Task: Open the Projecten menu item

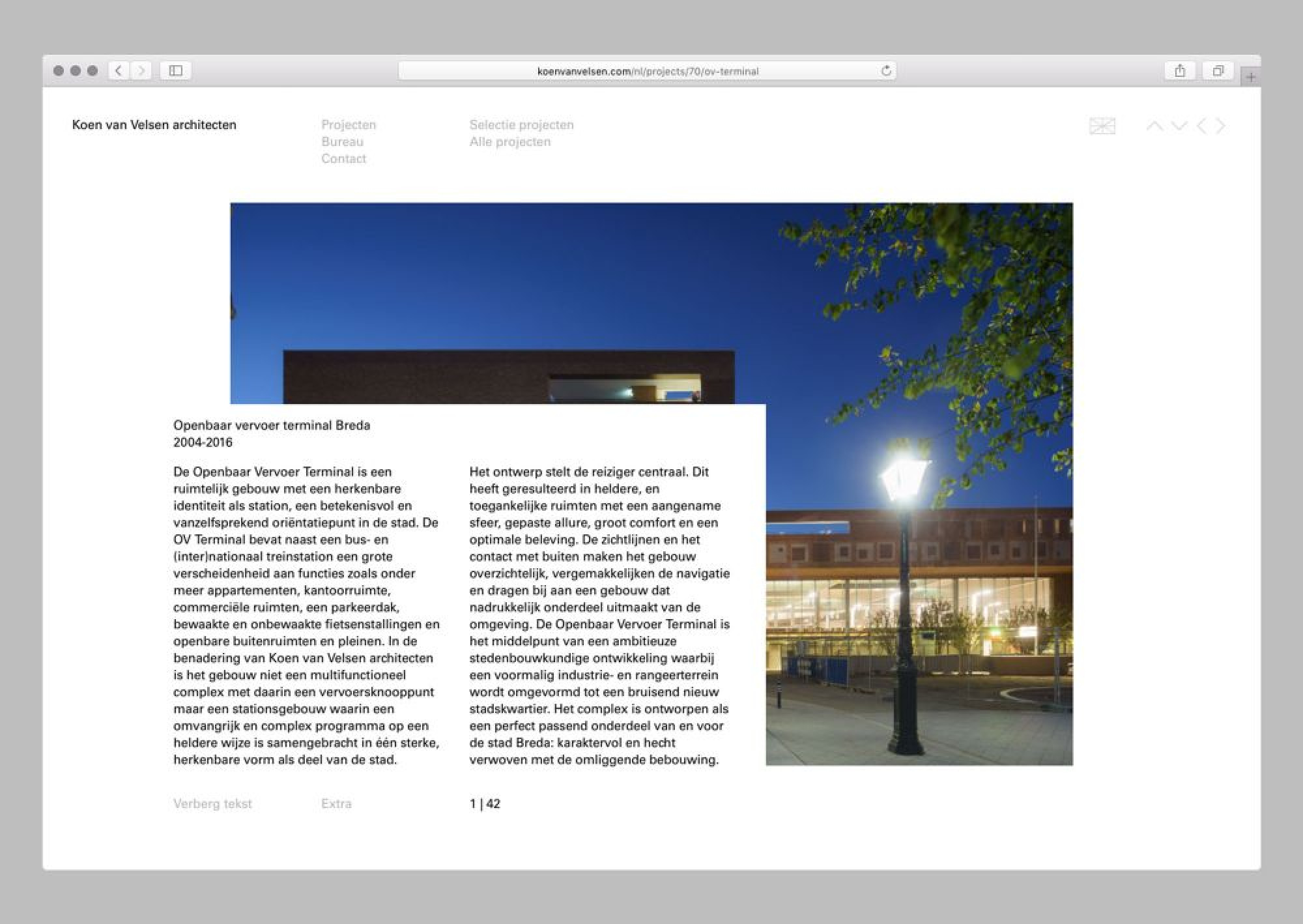Action: (349, 124)
